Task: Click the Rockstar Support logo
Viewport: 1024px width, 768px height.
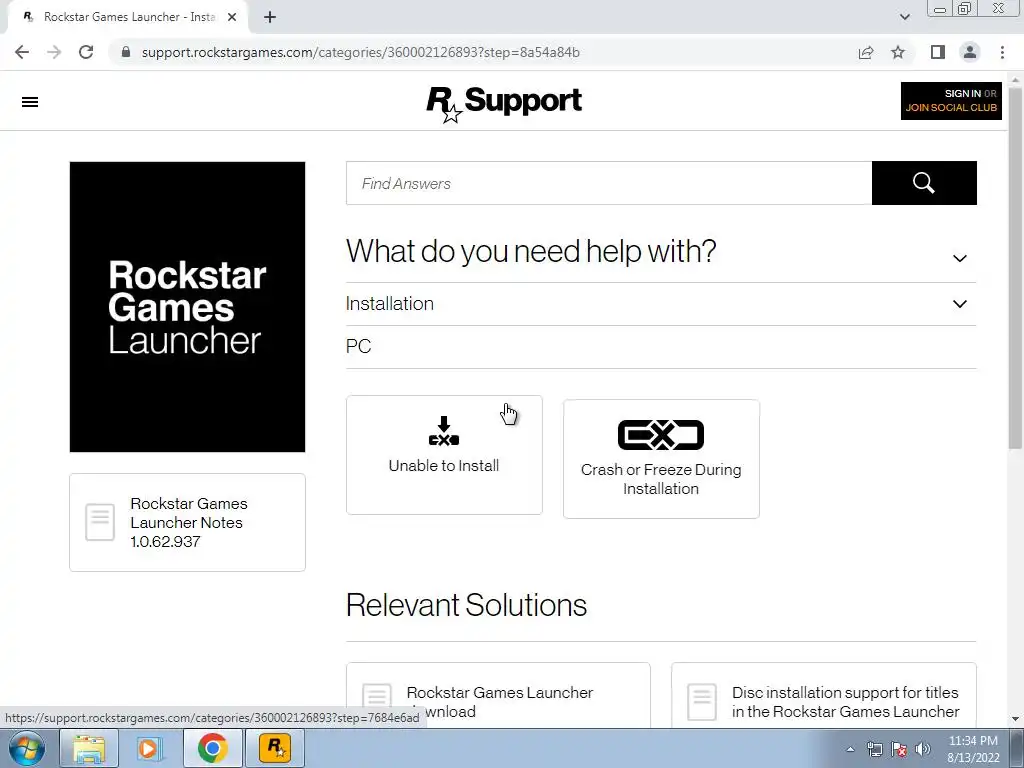Action: [504, 103]
